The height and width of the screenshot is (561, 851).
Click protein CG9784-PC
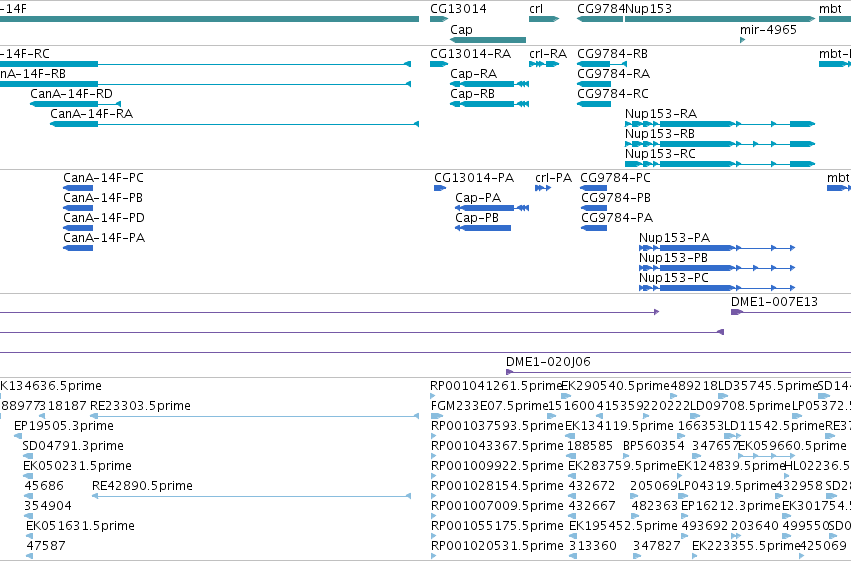click(x=615, y=178)
